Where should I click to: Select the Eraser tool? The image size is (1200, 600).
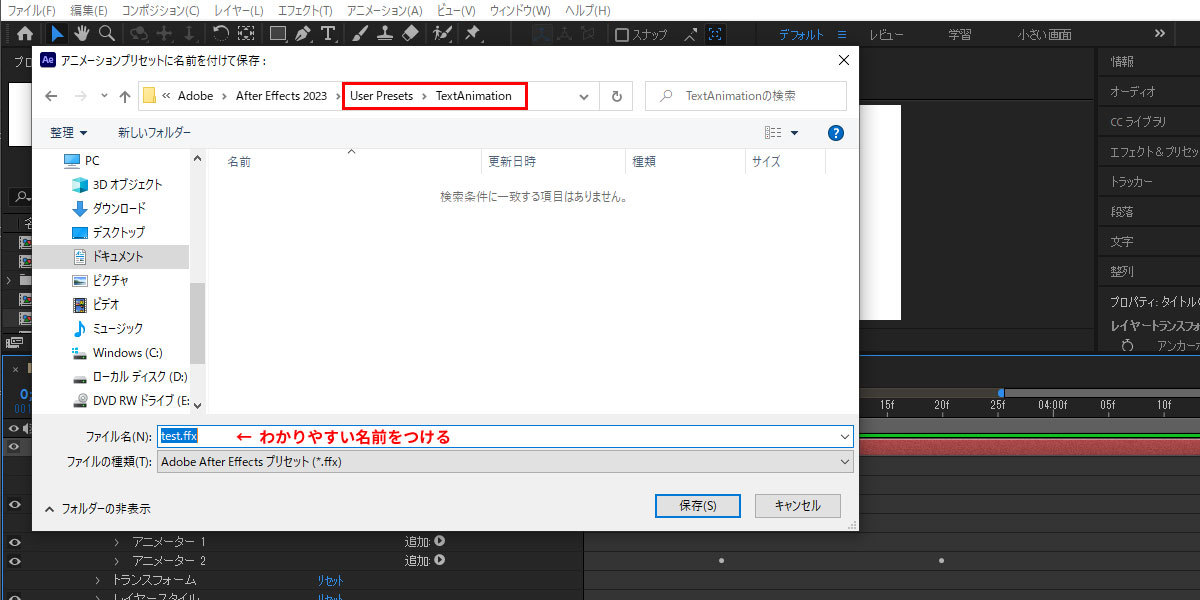[x=409, y=34]
